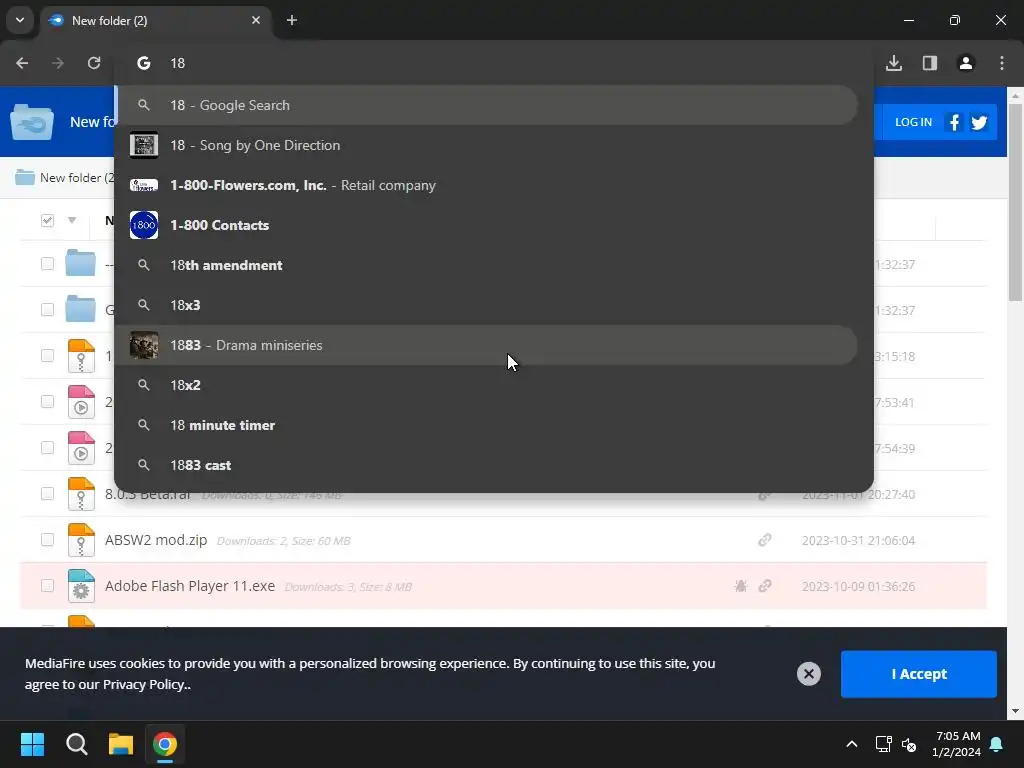The height and width of the screenshot is (768, 1024).
Task: Close the New folder (2) tab
Action: point(256,20)
